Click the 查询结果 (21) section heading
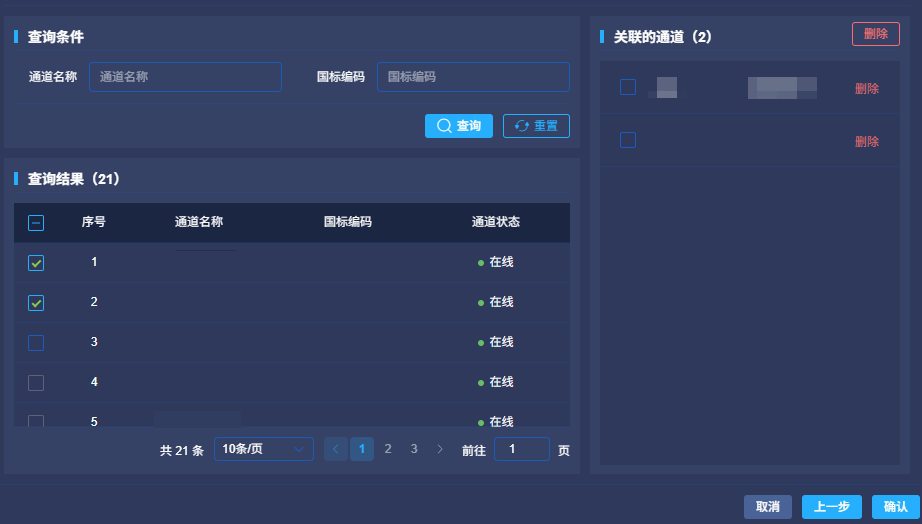The image size is (922, 524). (x=74, y=179)
